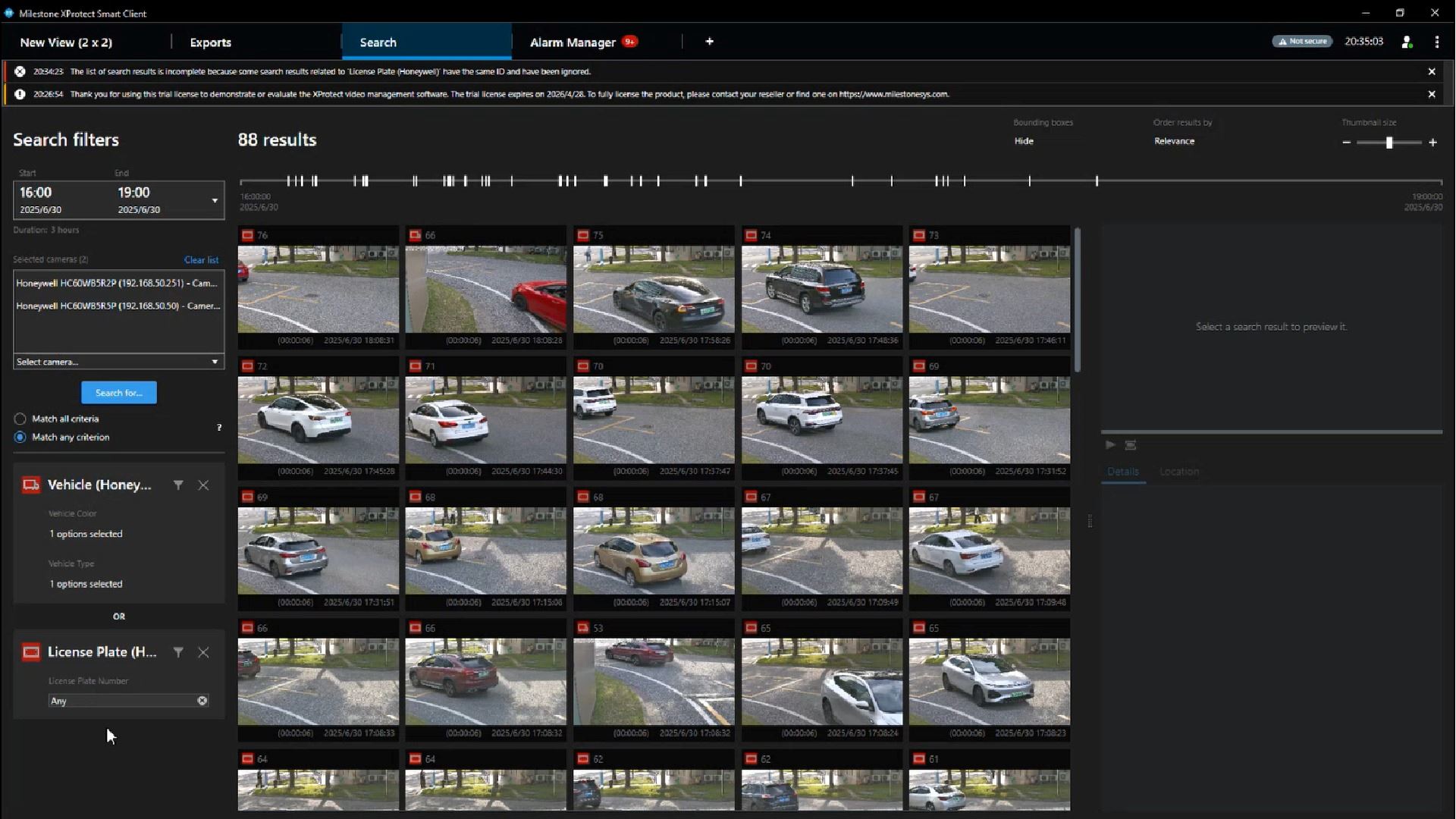The image size is (1456, 819).
Task: Click the criteria help question mark
Action: click(219, 428)
